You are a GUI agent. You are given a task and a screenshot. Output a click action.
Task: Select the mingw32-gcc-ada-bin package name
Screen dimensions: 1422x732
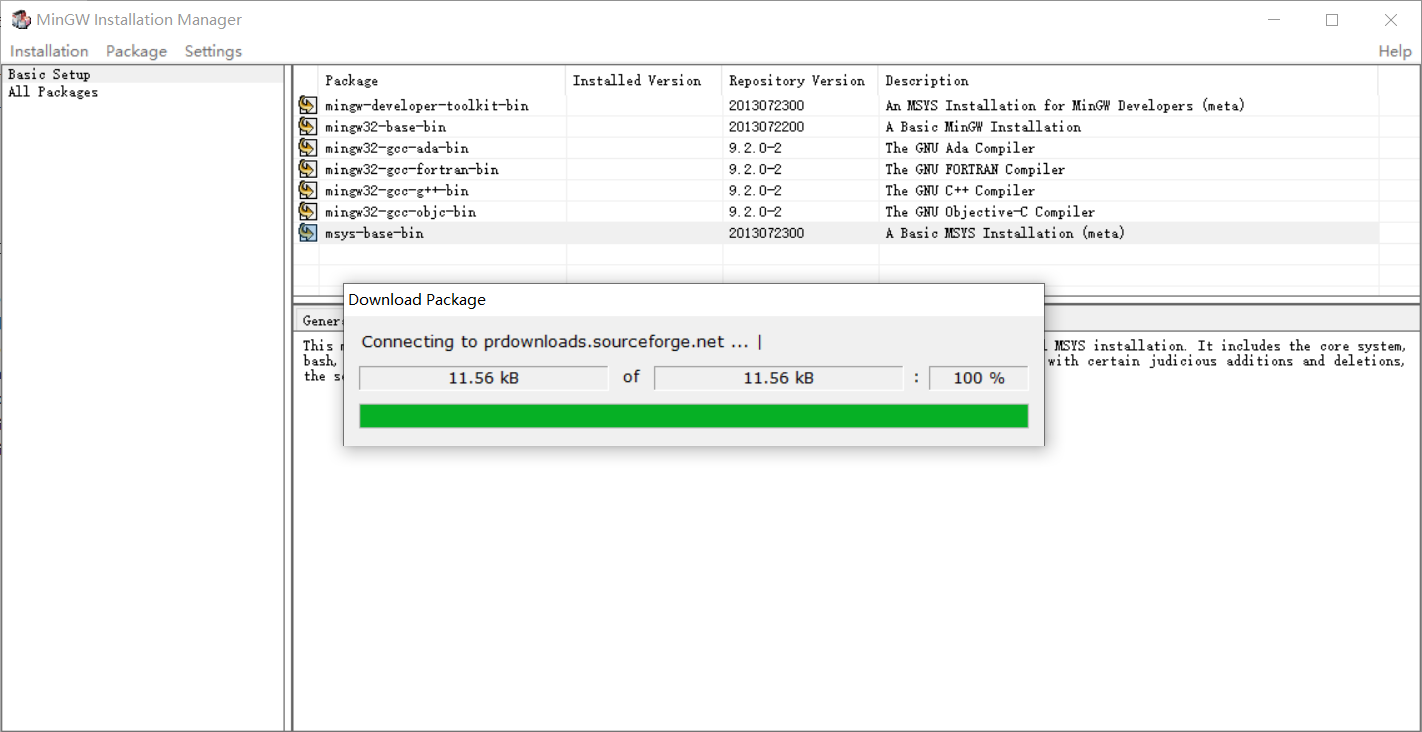[397, 148]
